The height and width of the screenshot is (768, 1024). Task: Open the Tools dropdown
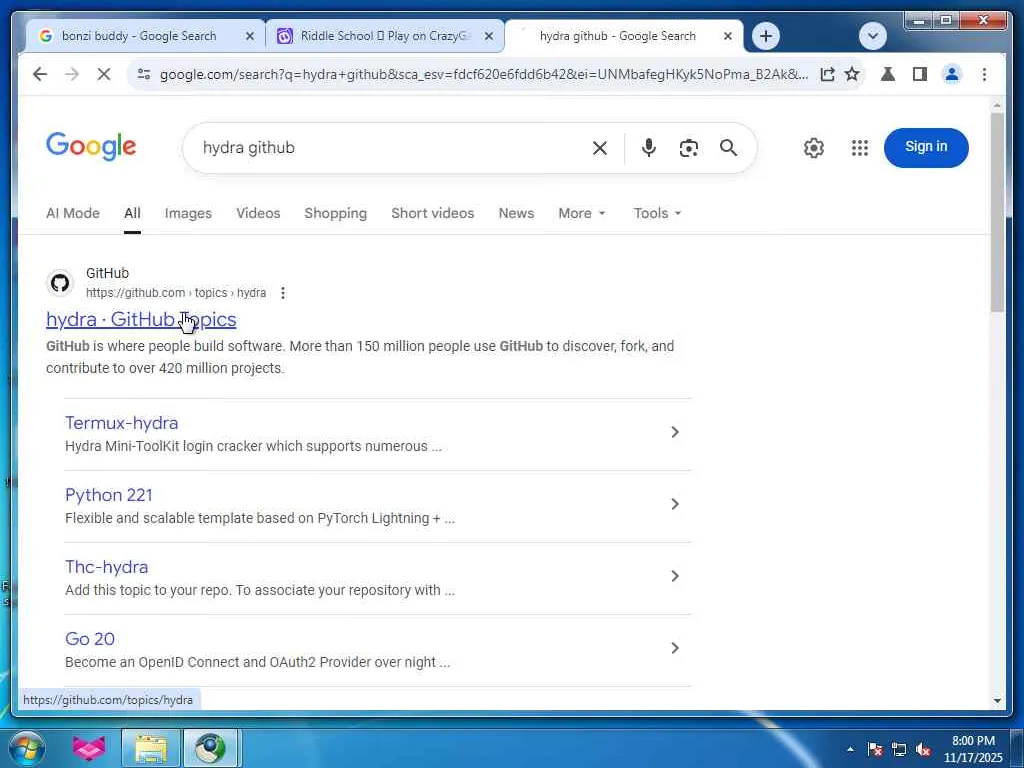click(657, 214)
